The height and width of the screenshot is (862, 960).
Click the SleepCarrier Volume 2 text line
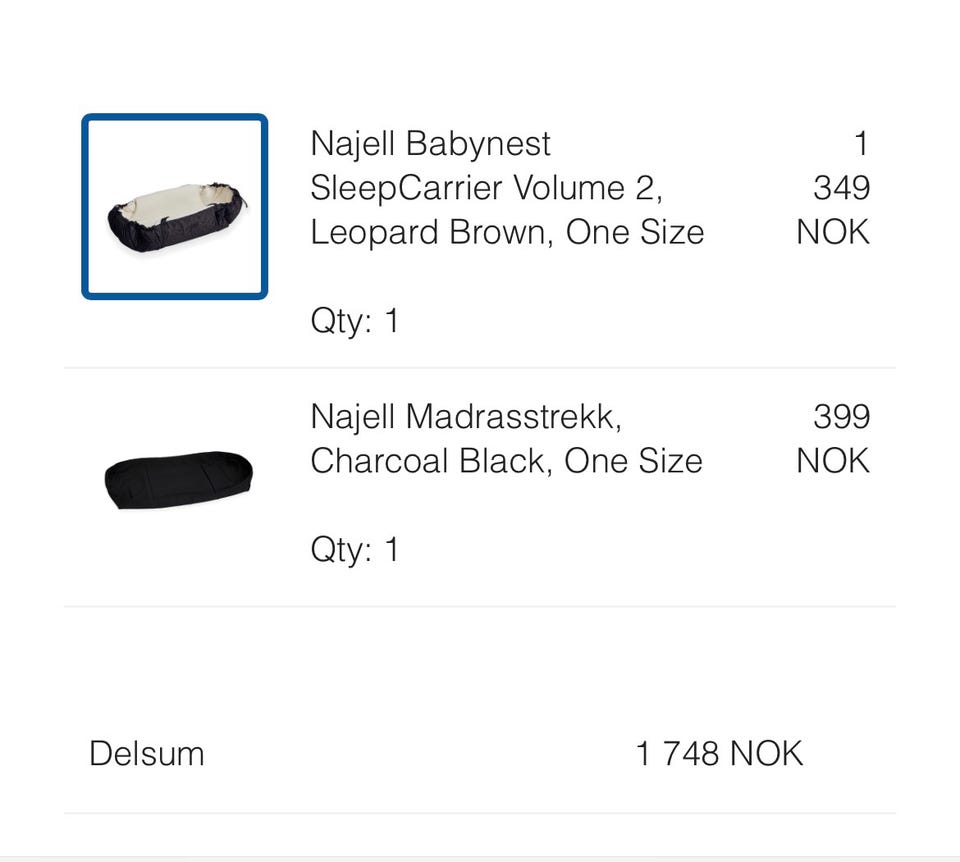487,188
